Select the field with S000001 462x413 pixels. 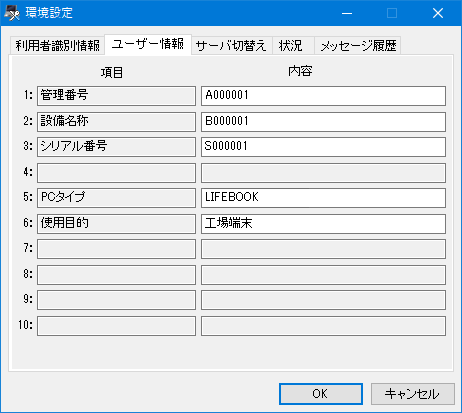(323, 147)
